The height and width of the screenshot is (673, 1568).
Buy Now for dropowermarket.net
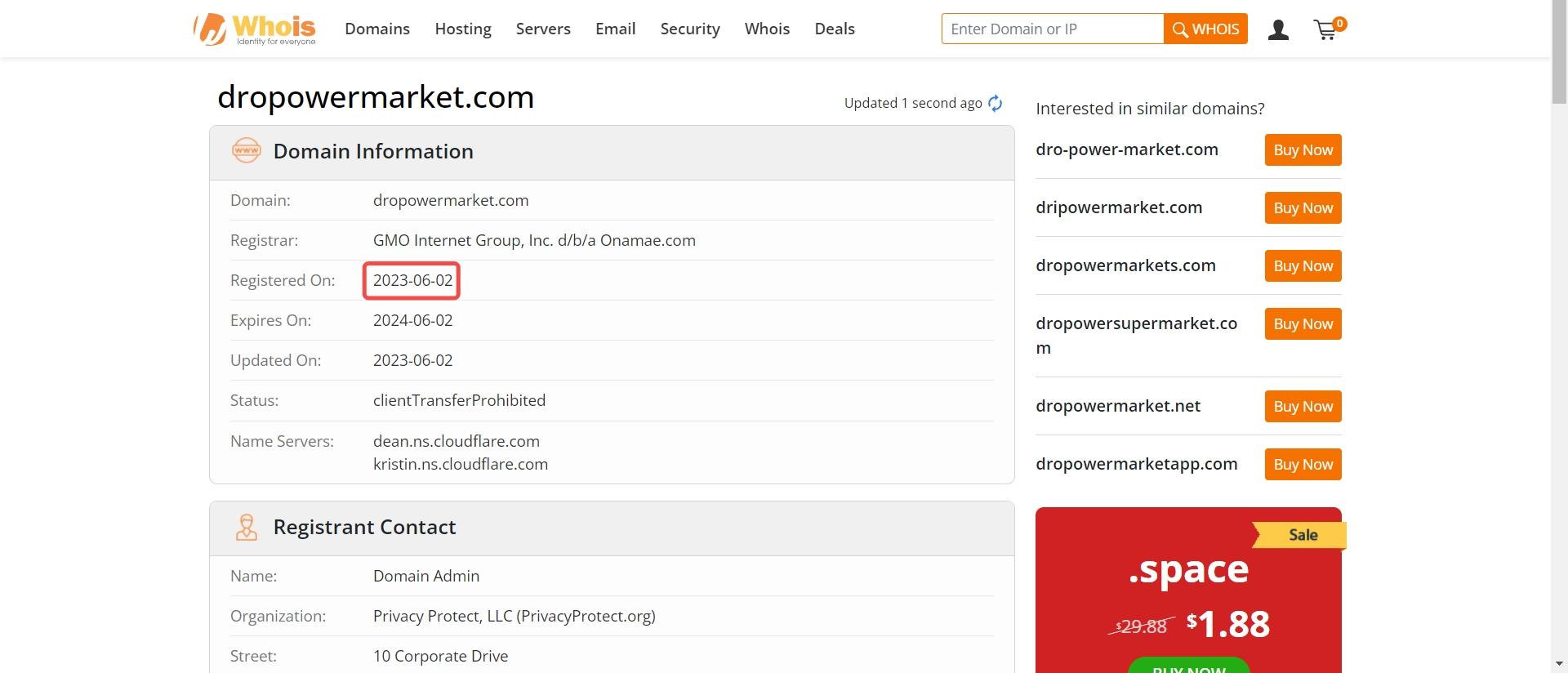[x=1303, y=407]
